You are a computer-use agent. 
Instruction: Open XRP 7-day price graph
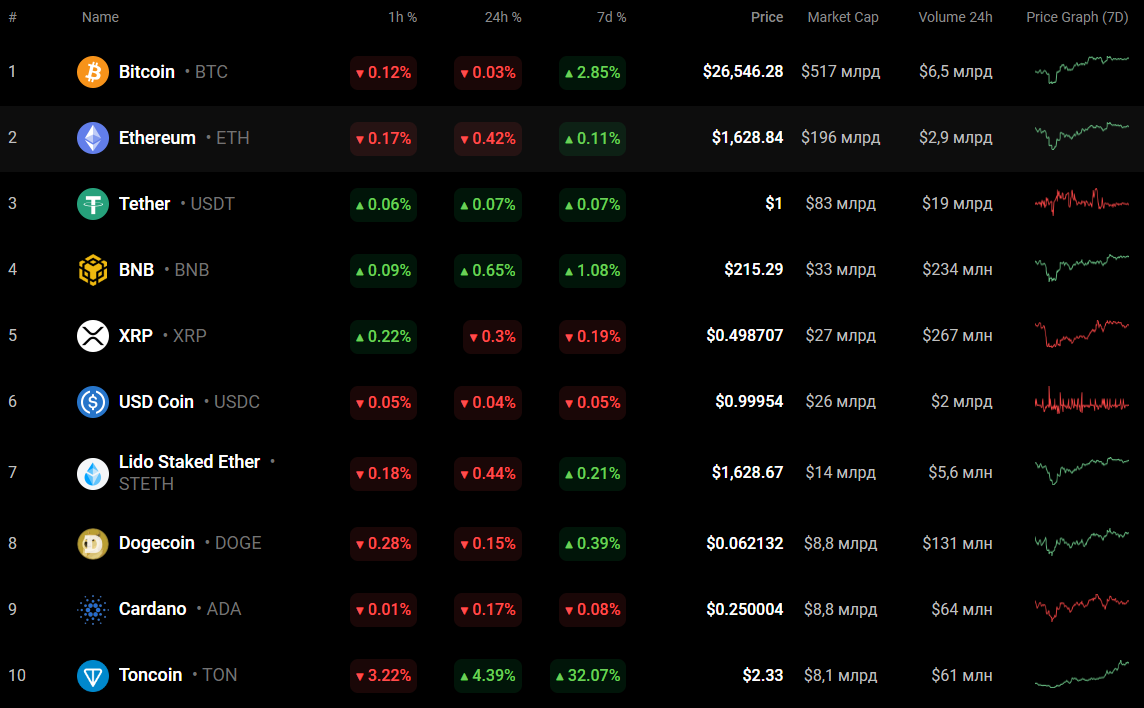click(1082, 333)
